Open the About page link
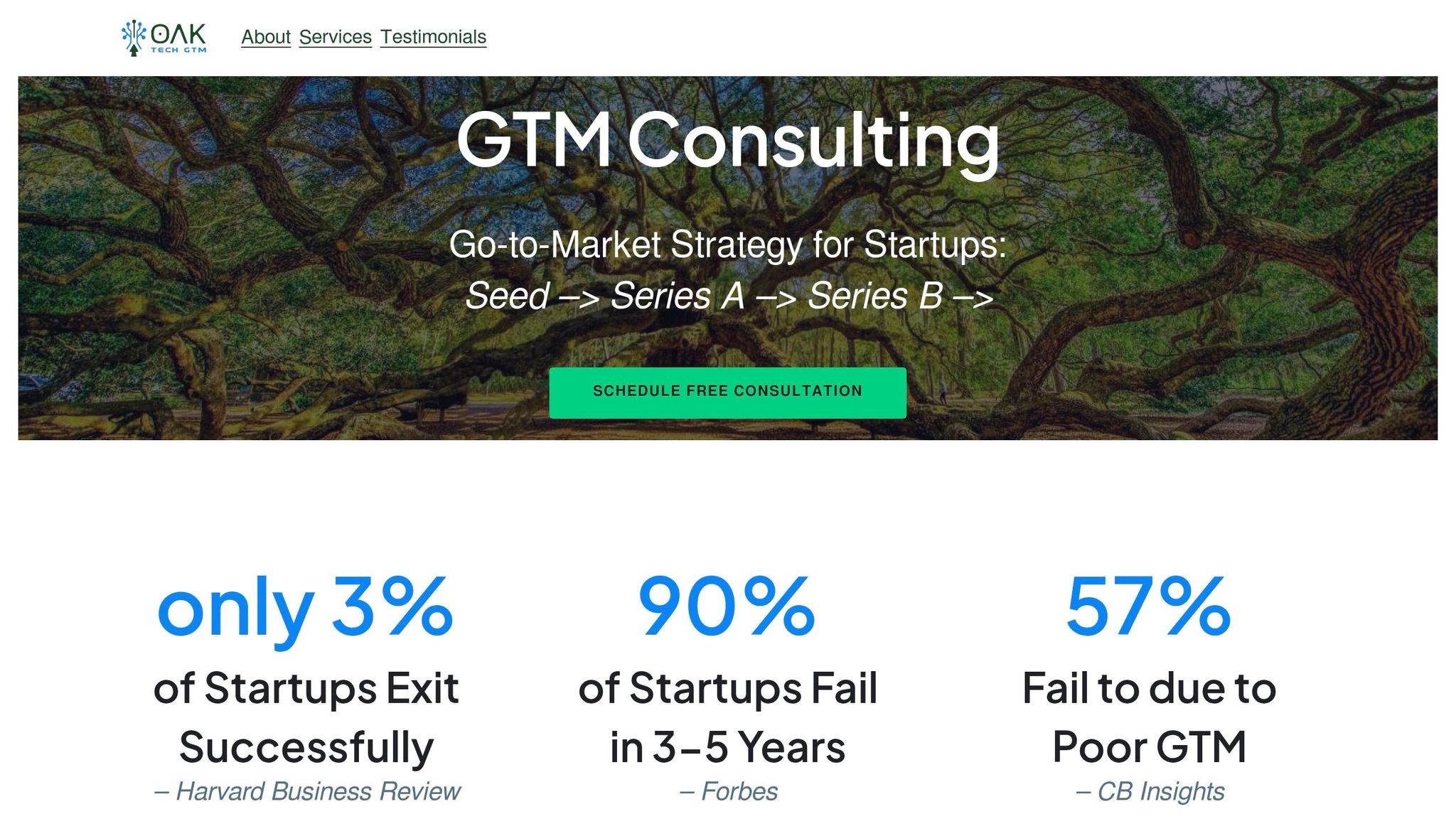Image resolution: width=1456 pixels, height=819 pixels. (x=266, y=37)
